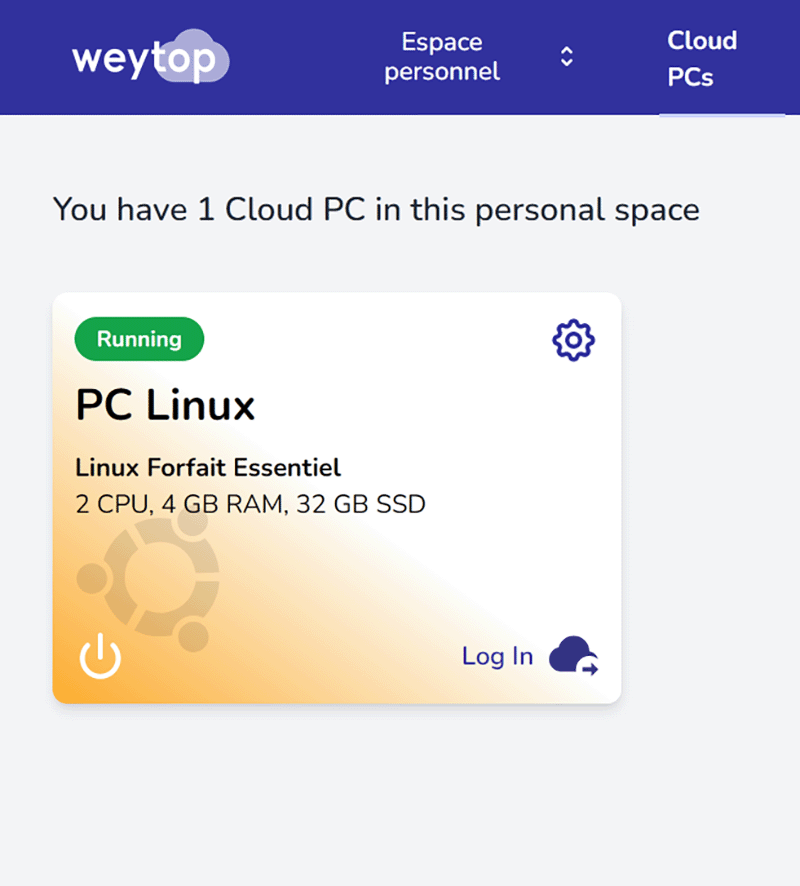Viewport: 800px width, 886px height.
Task: Expand the Espace personnel space selector
Action: [x=442, y=57]
